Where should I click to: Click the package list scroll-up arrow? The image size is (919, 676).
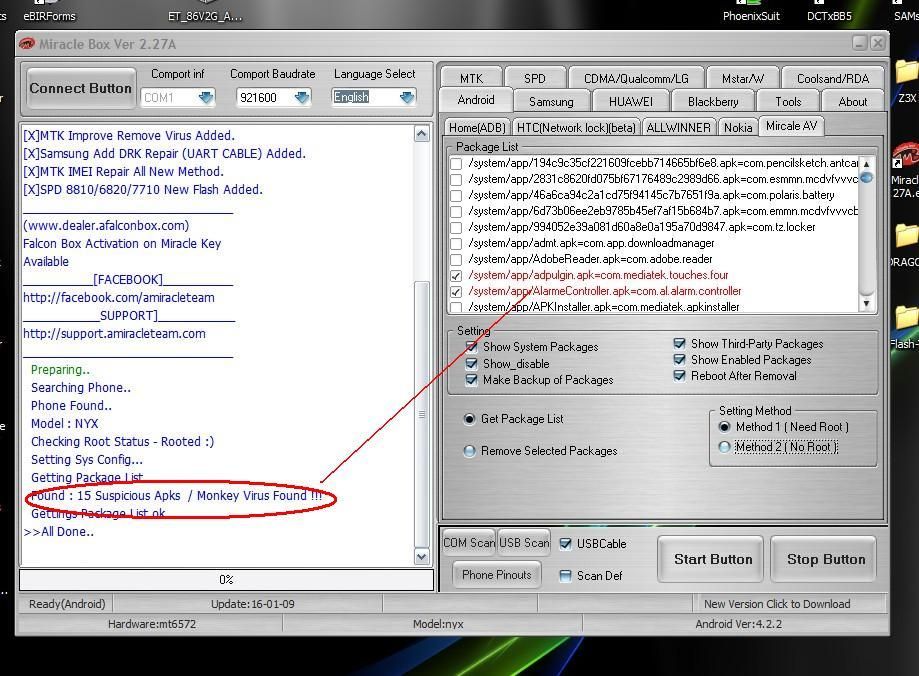(x=866, y=162)
